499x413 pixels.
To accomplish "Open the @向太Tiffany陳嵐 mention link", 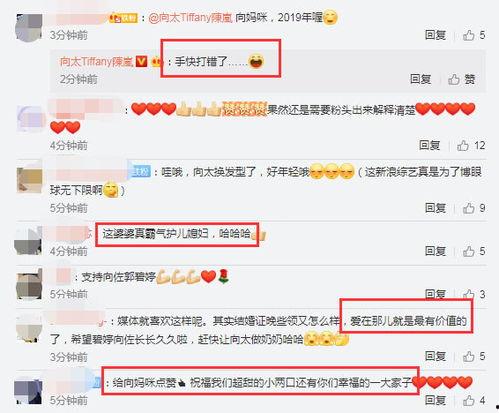I will click(190, 17).
